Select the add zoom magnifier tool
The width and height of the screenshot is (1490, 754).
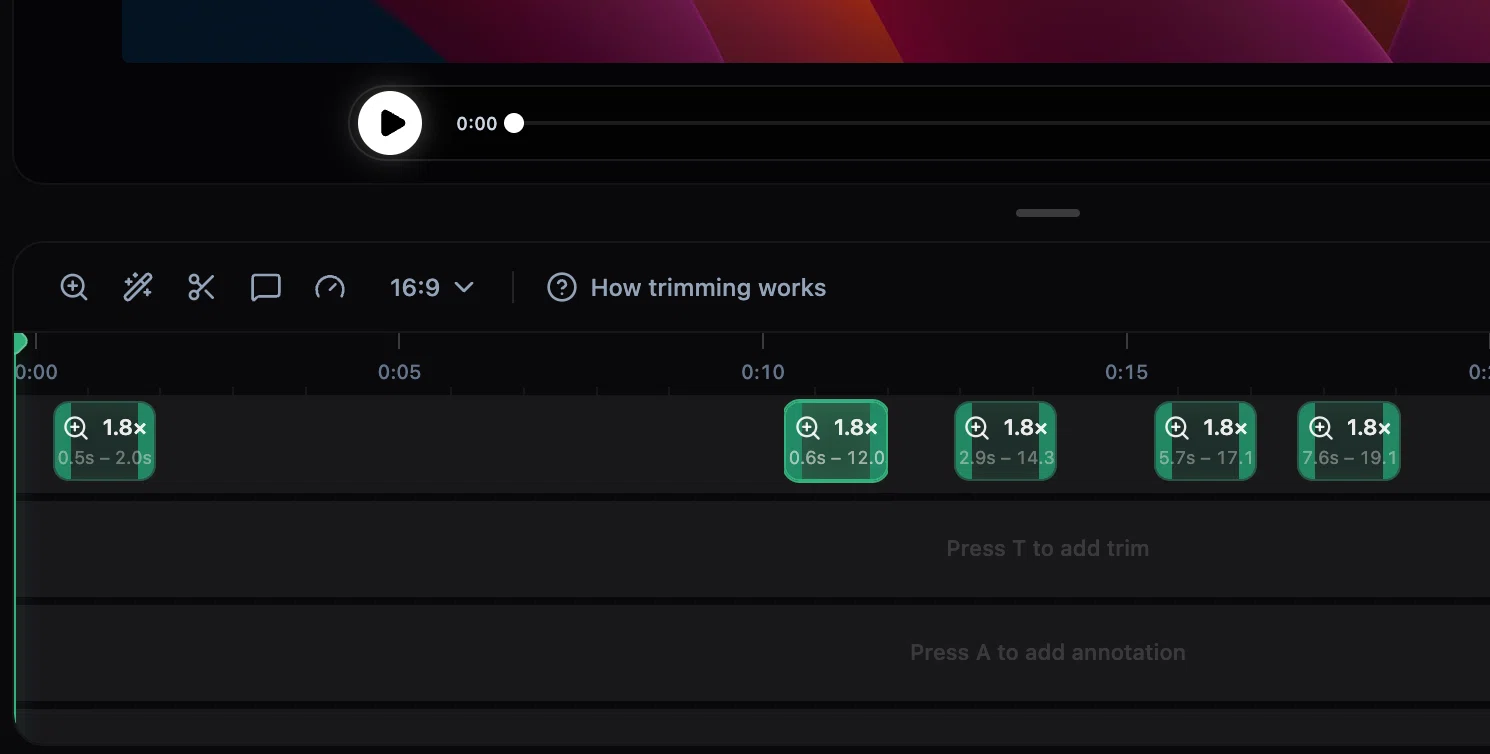coord(74,288)
